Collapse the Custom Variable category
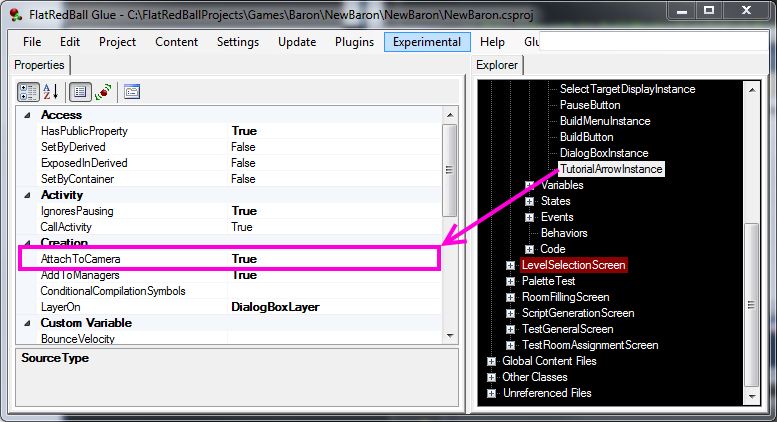Image resolution: width=777 pixels, height=422 pixels. click(x=27, y=323)
